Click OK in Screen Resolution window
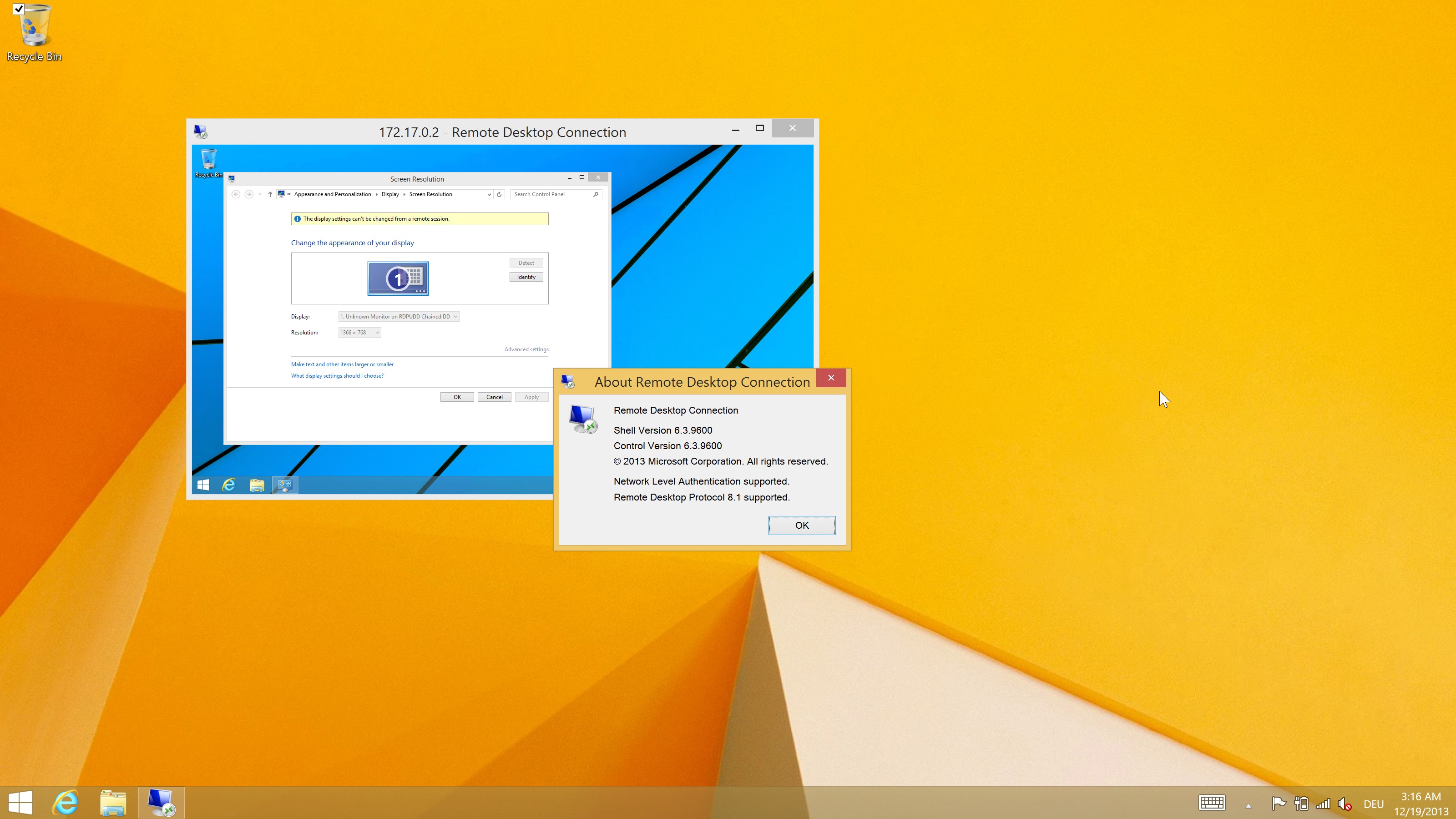 tap(457, 397)
